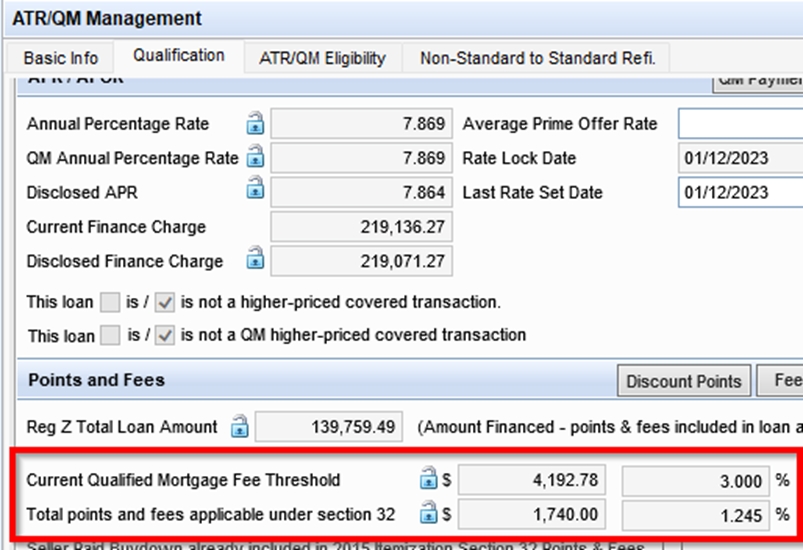Toggle 'is not a QM higher-priced' checkbox
The image size is (803, 550).
pos(167,336)
